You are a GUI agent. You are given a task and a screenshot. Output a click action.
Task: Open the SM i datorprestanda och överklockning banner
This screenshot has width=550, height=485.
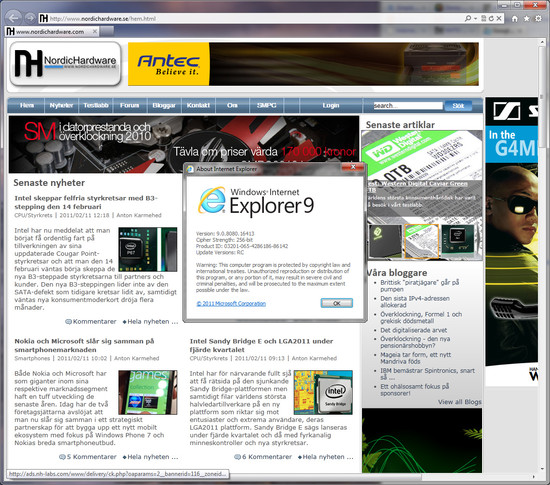(184, 144)
